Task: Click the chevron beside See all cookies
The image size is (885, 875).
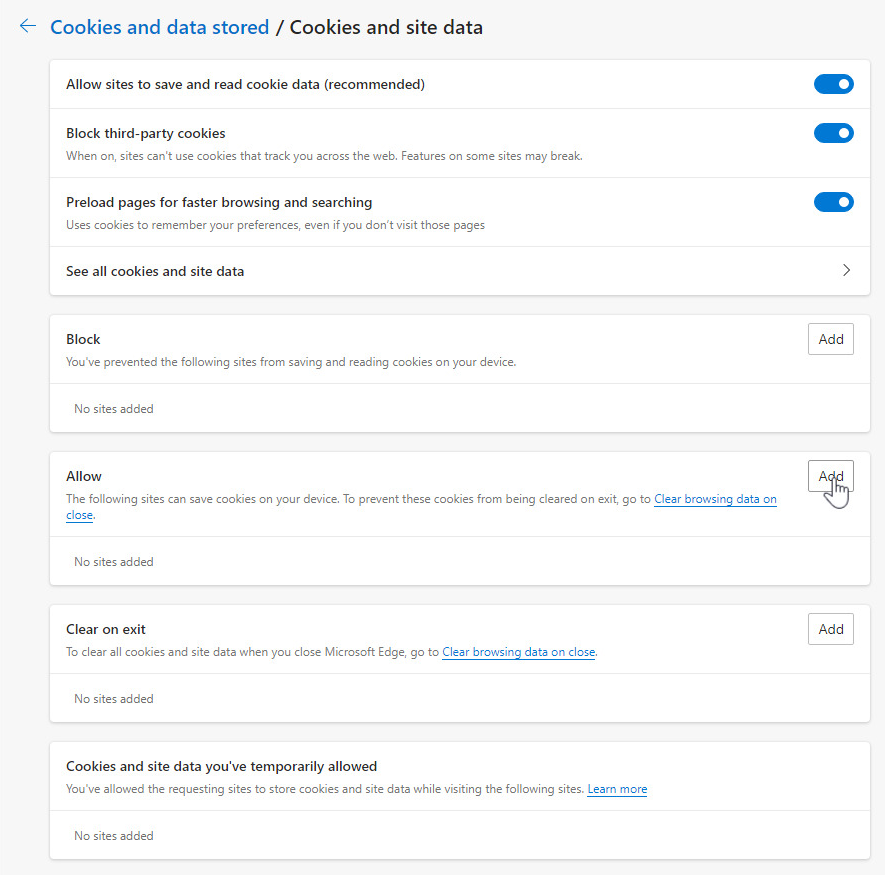Action: pyautogui.click(x=846, y=270)
